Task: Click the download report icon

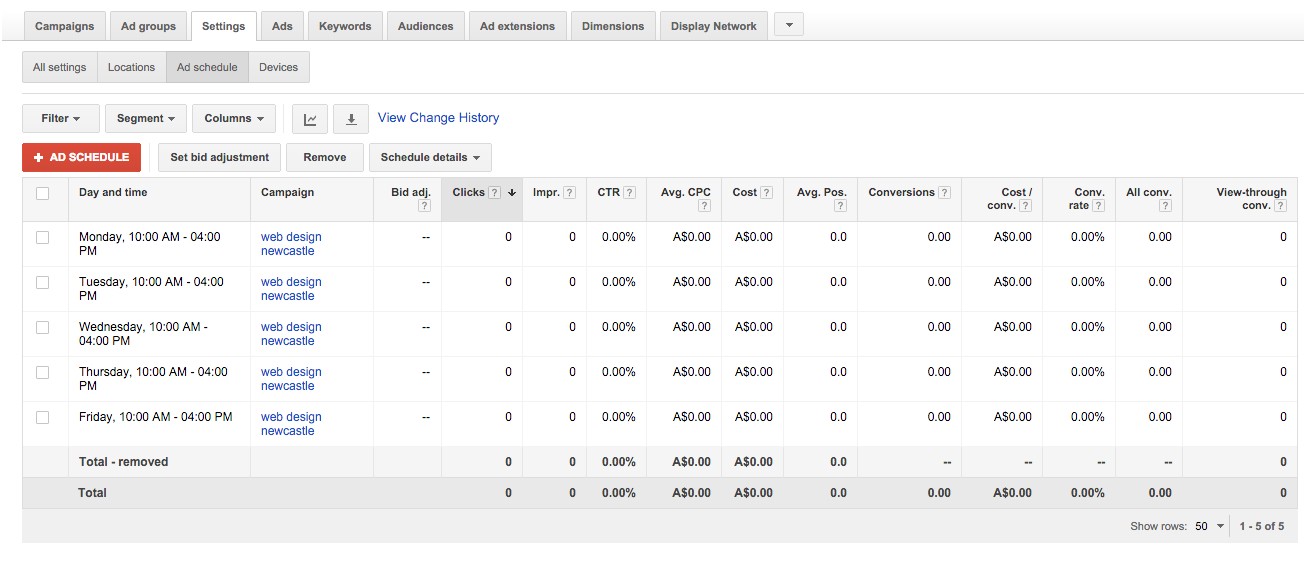Action: click(351, 119)
